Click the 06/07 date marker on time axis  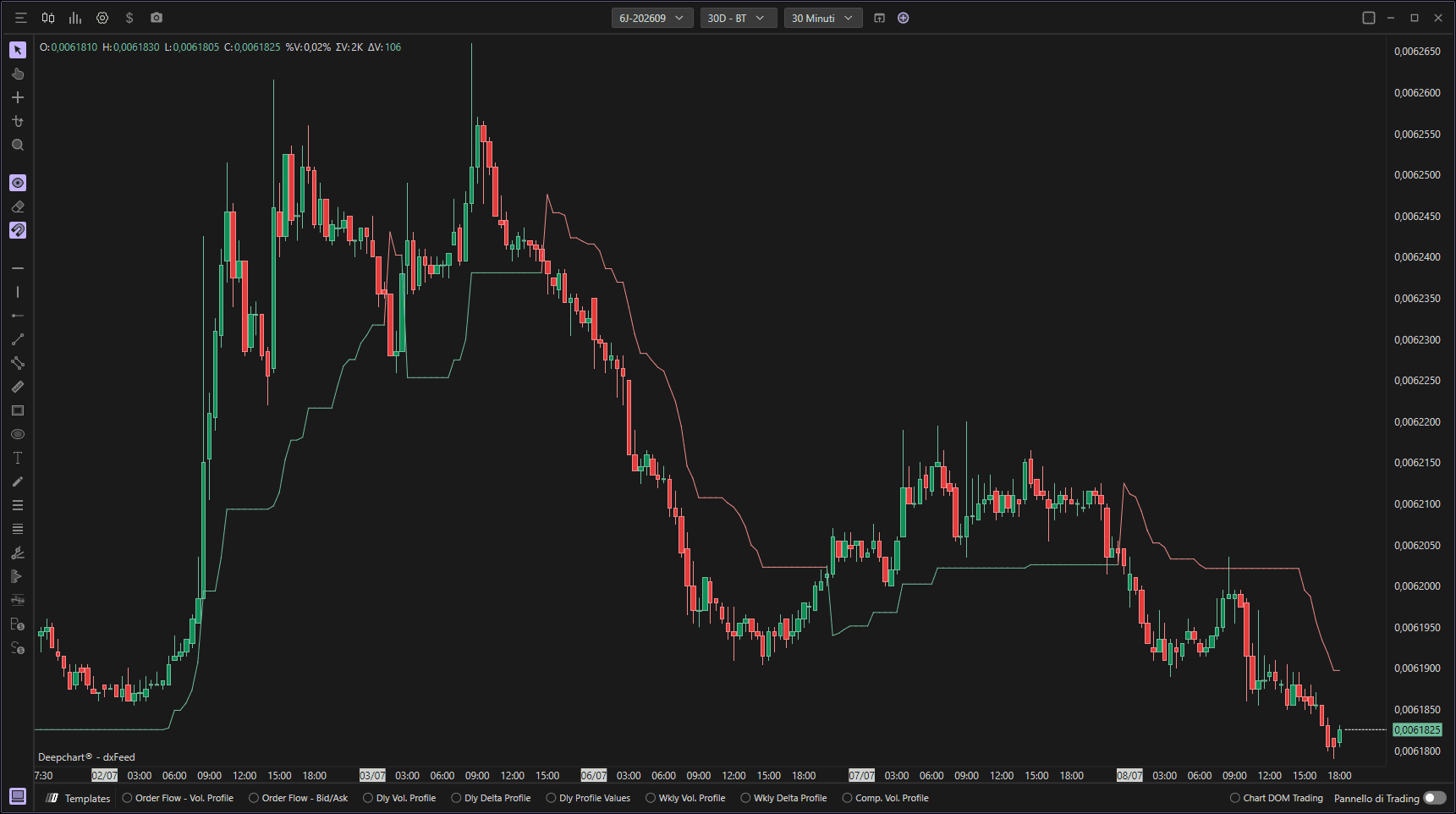click(x=594, y=775)
